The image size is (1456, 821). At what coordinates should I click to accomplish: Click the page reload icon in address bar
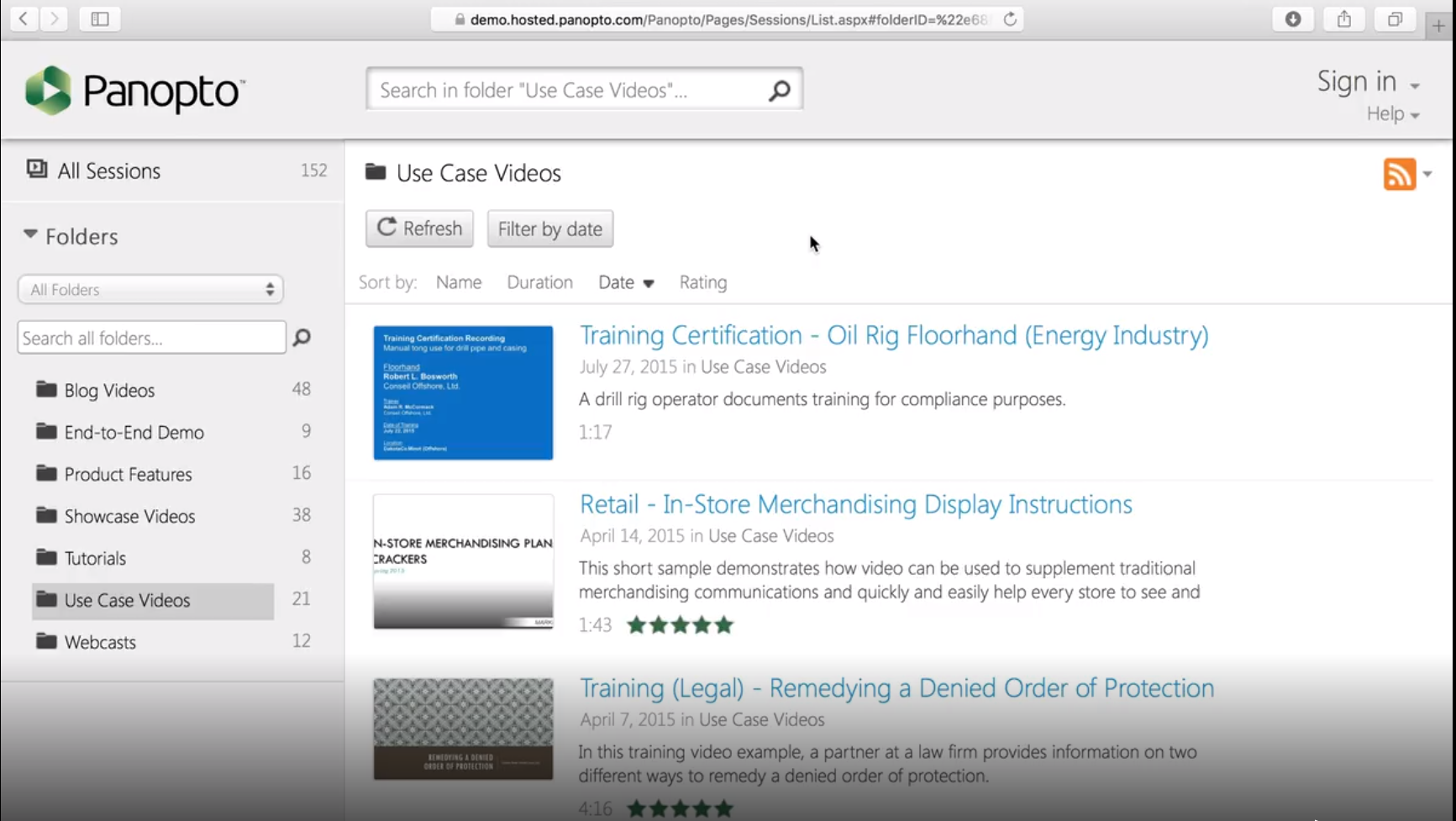coord(1009,18)
